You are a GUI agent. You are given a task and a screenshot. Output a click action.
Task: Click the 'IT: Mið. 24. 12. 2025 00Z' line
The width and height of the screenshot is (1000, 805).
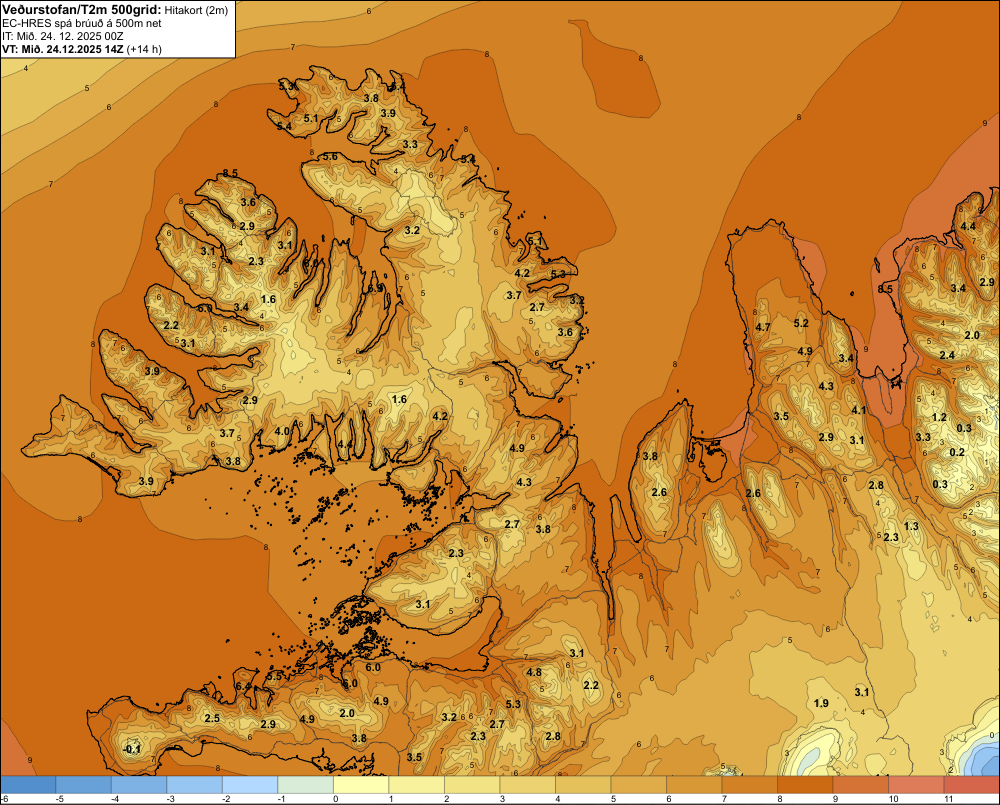click(x=62, y=36)
